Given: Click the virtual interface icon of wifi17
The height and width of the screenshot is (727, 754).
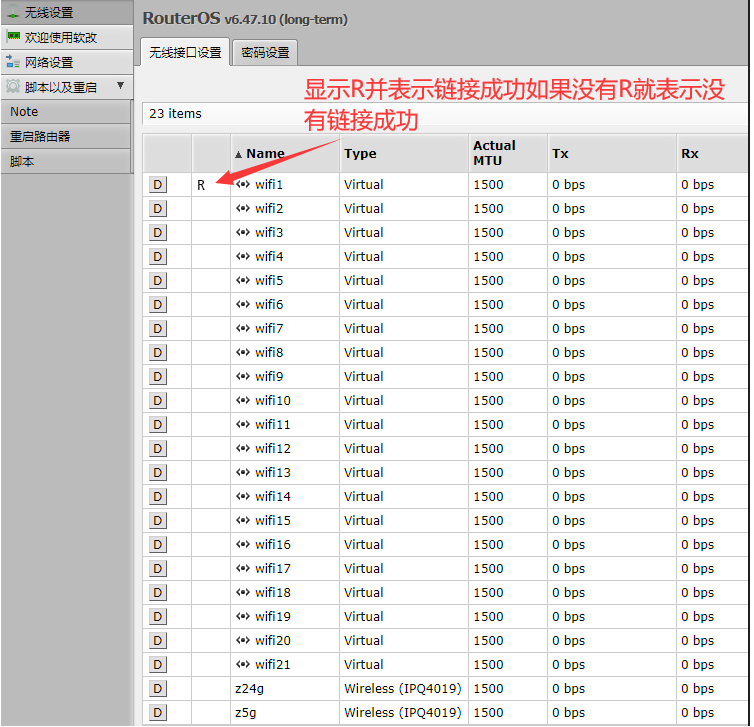Looking at the screenshot, I should pyautogui.click(x=243, y=568).
